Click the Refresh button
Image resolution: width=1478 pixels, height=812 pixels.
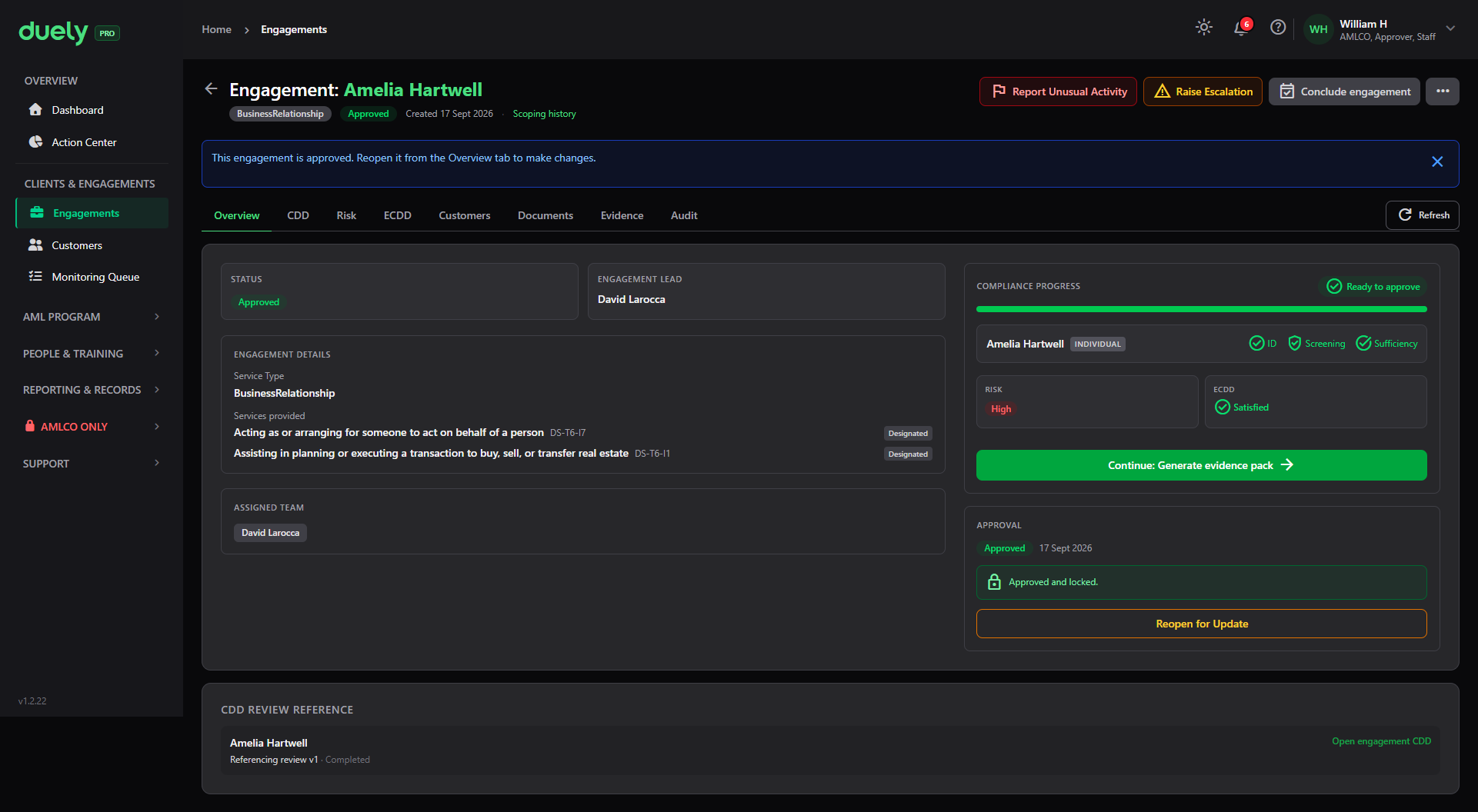(x=1423, y=215)
